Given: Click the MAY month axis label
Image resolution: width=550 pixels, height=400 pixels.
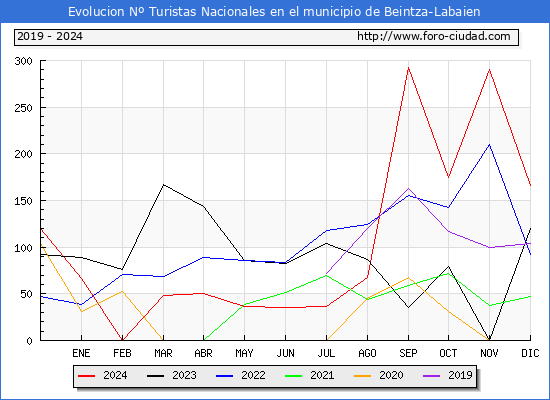Looking at the screenshot, I should click(x=244, y=353).
